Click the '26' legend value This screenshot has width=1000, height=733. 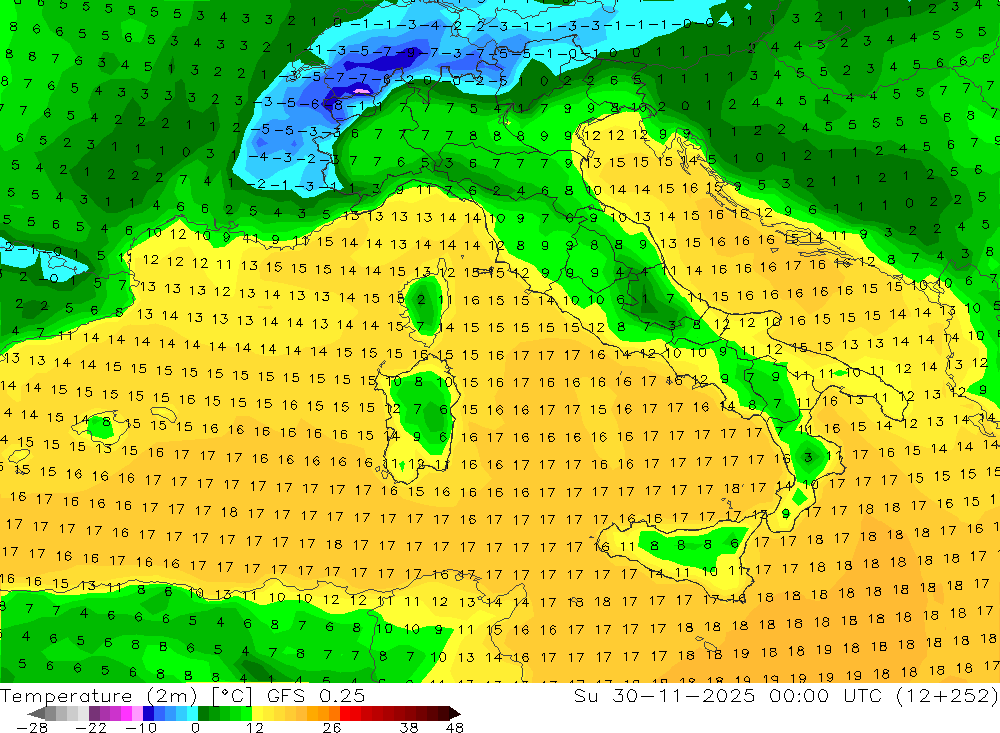tap(332, 727)
